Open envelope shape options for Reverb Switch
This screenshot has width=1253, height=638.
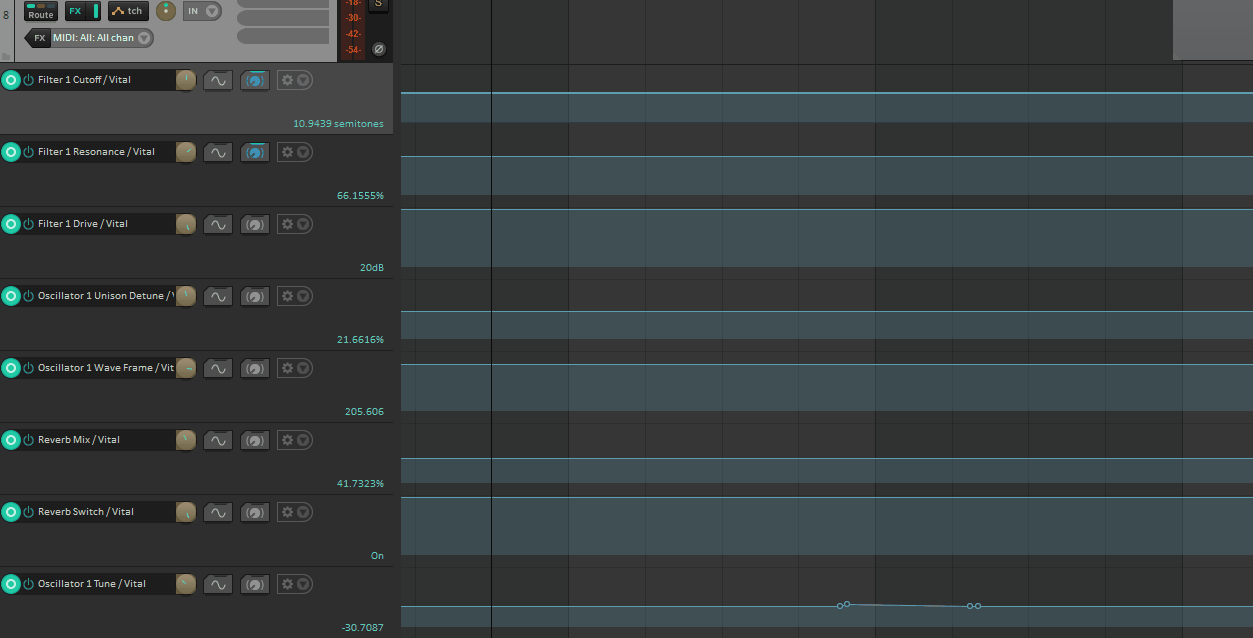click(x=218, y=512)
